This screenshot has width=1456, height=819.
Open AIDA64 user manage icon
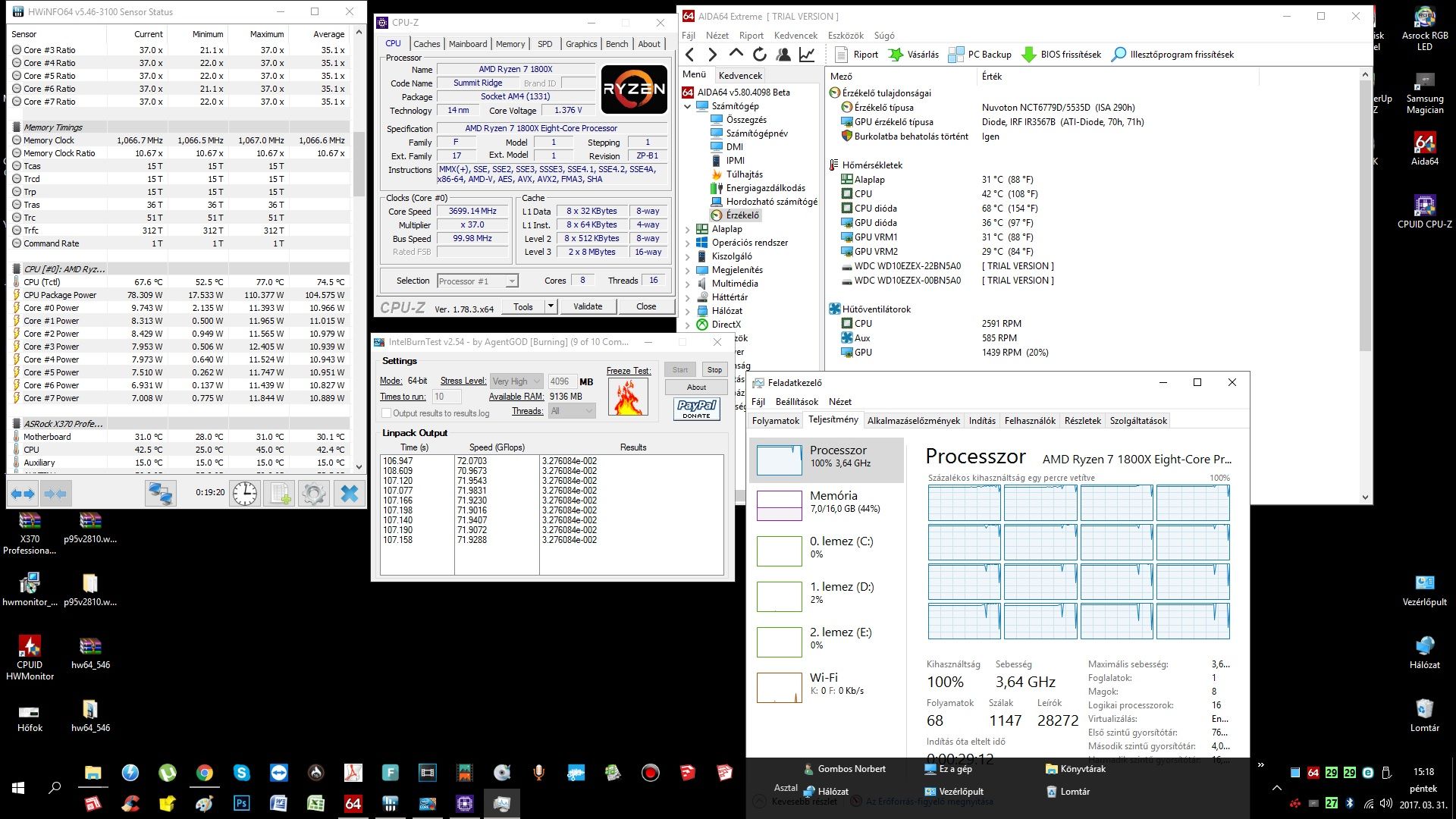tap(783, 55)
